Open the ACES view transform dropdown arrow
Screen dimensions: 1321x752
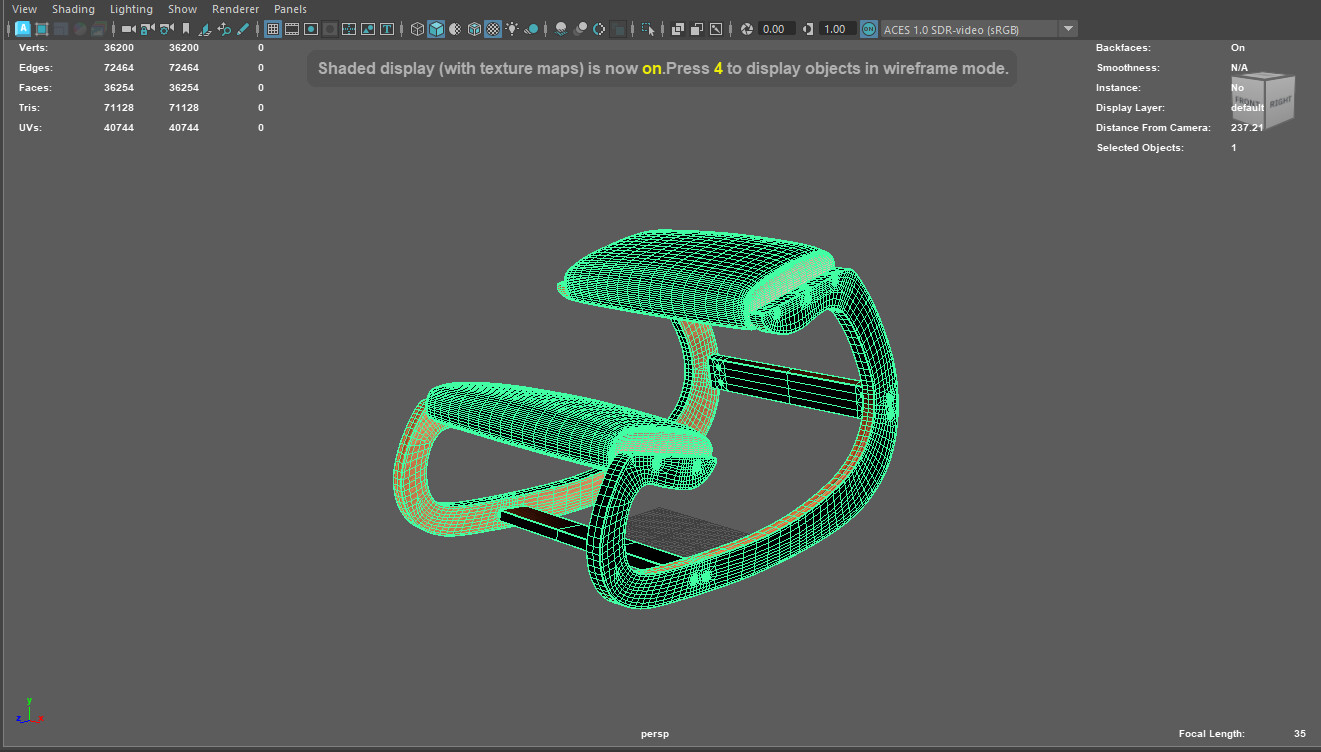pyautogui.click(x=1068, y=29)
